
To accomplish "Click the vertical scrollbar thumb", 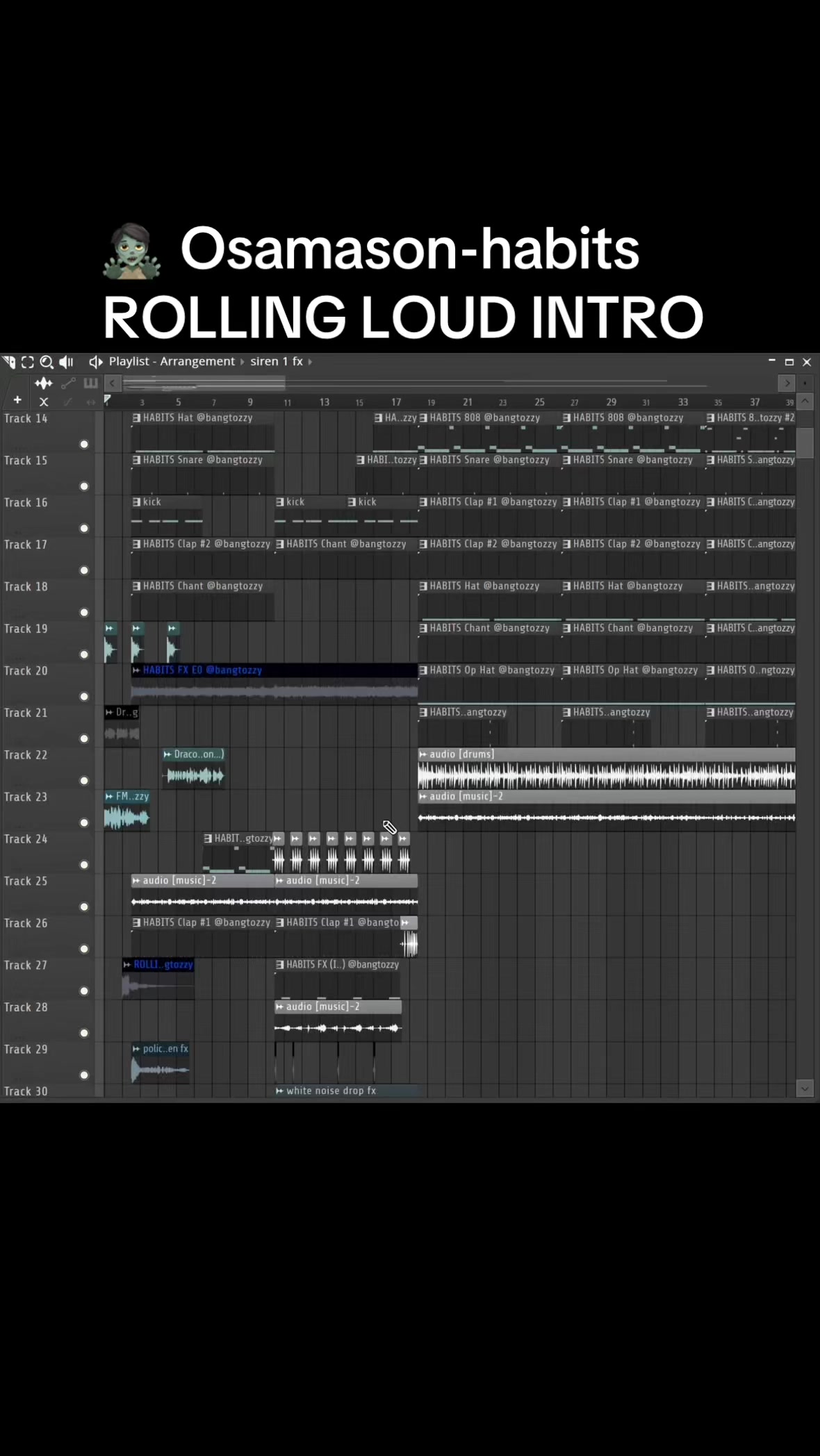I will pyautogui.click(x=805, y=443).
